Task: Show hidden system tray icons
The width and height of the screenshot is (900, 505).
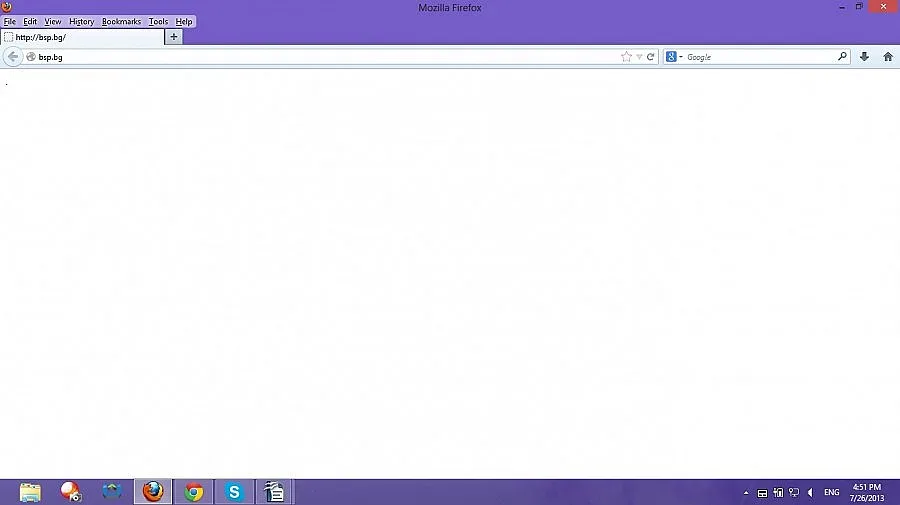Action: [745, 493]
